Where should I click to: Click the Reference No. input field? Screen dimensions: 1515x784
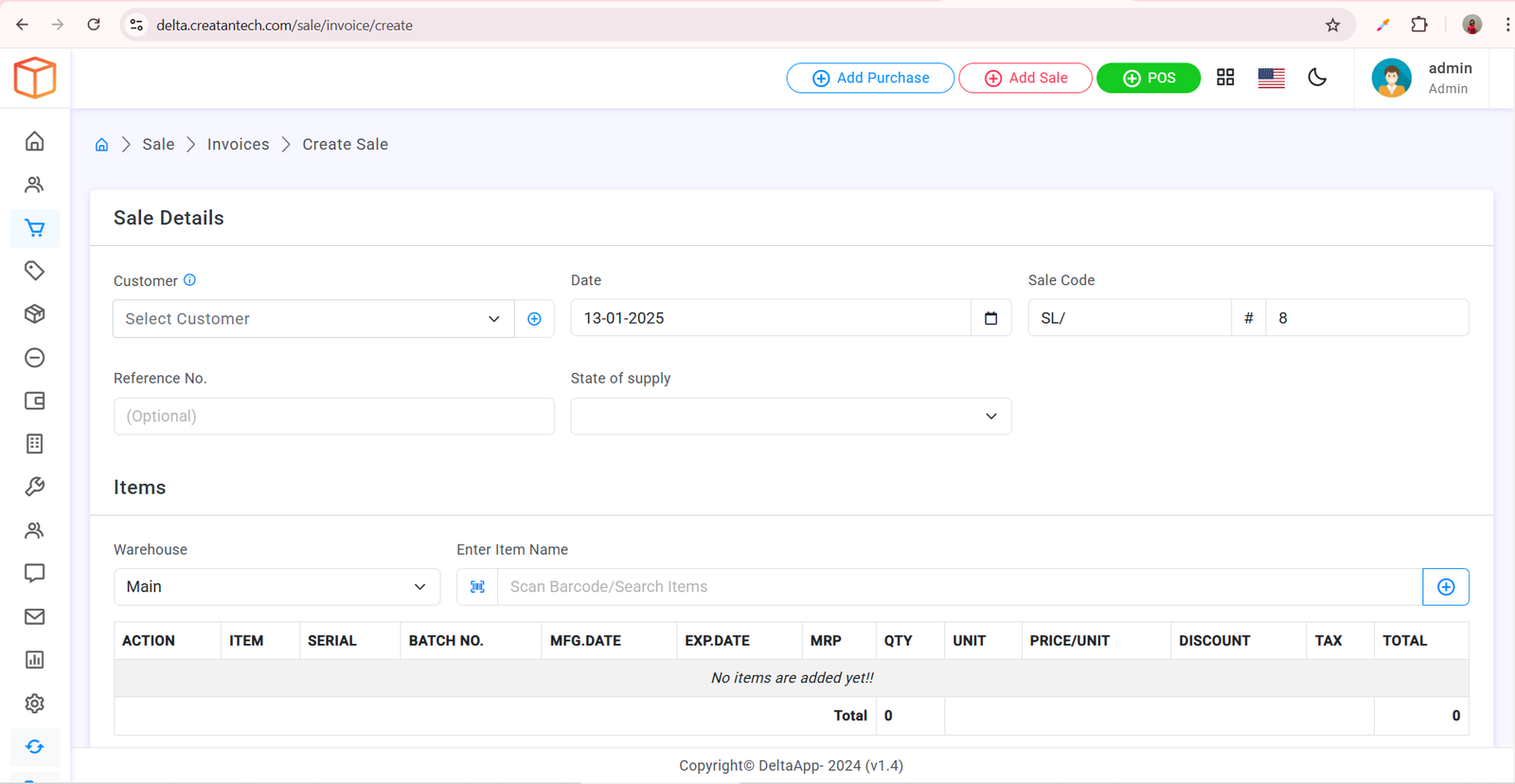point(333,417)
